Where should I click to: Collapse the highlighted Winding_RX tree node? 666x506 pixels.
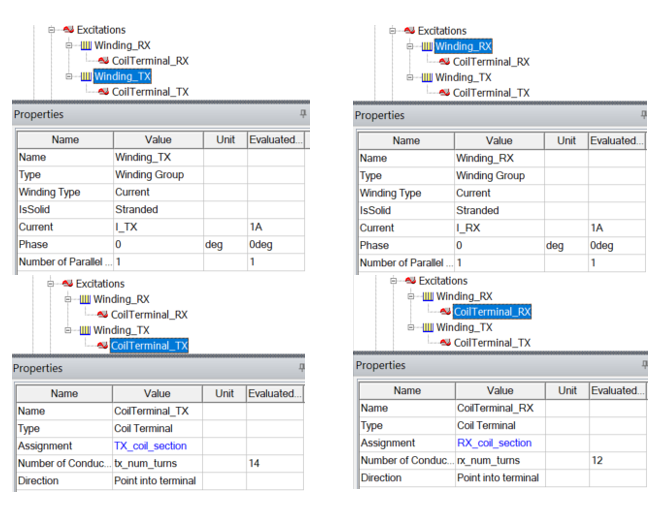point(410,46)
